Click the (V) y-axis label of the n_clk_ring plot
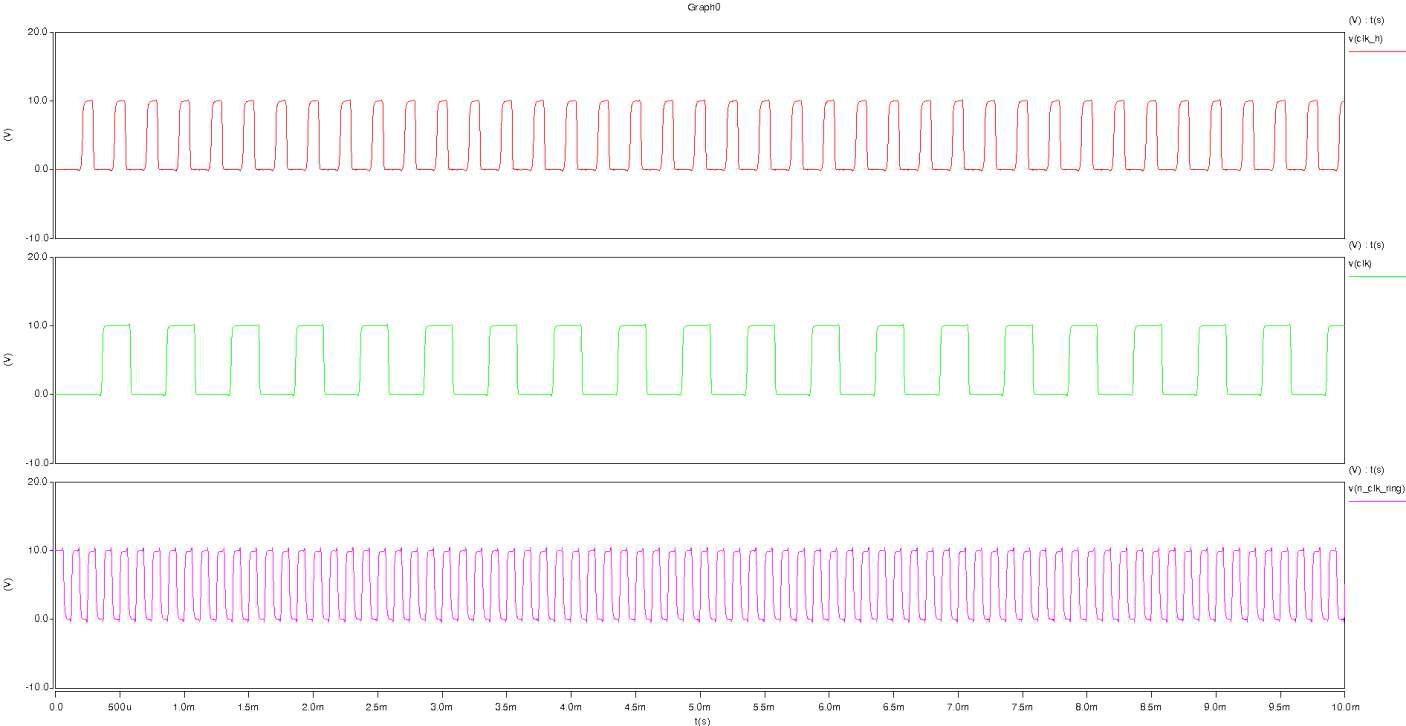Screen dimensions: 1406x726 coord(9,584)
